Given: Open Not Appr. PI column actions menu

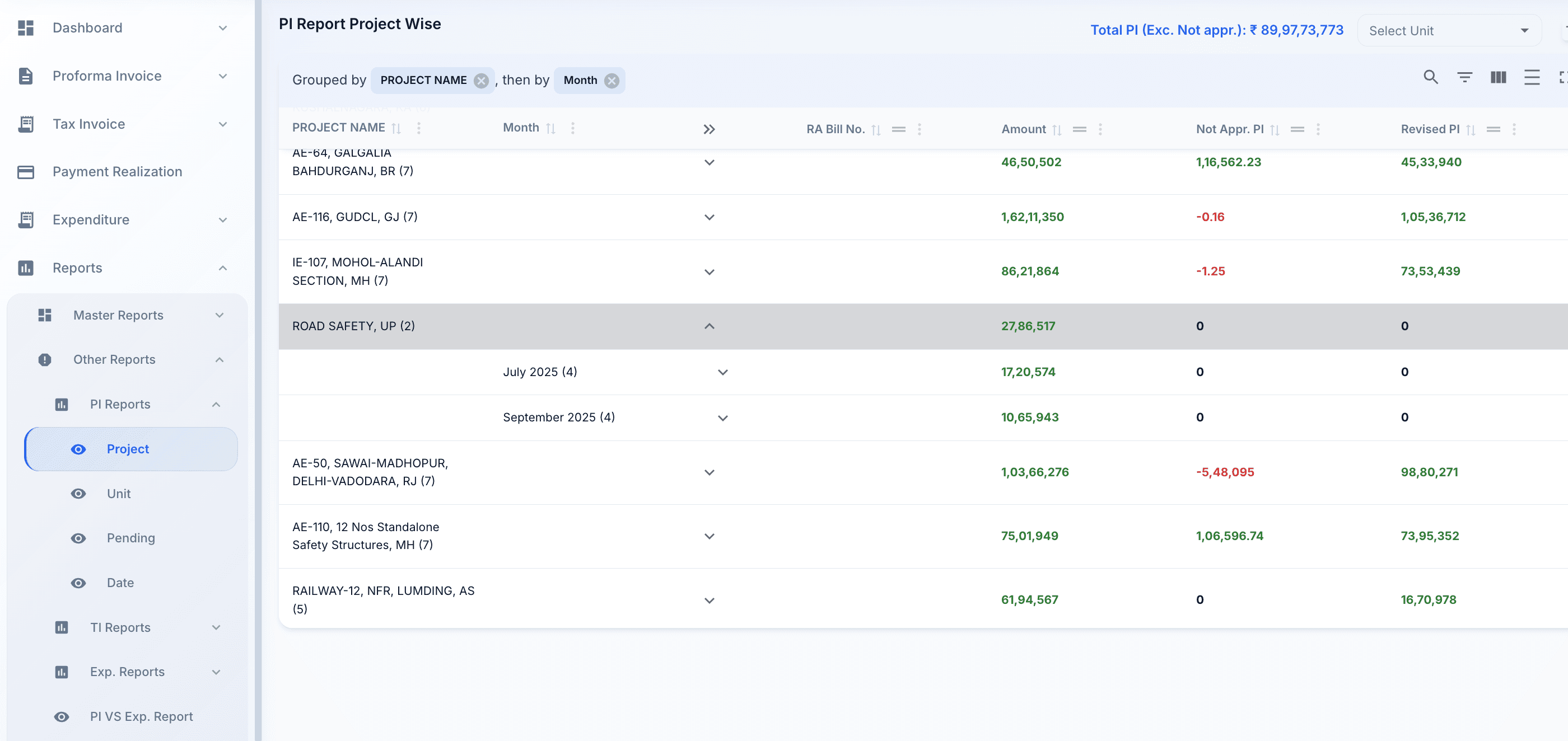Looking at the screenshot, I should click(1318, 130).
